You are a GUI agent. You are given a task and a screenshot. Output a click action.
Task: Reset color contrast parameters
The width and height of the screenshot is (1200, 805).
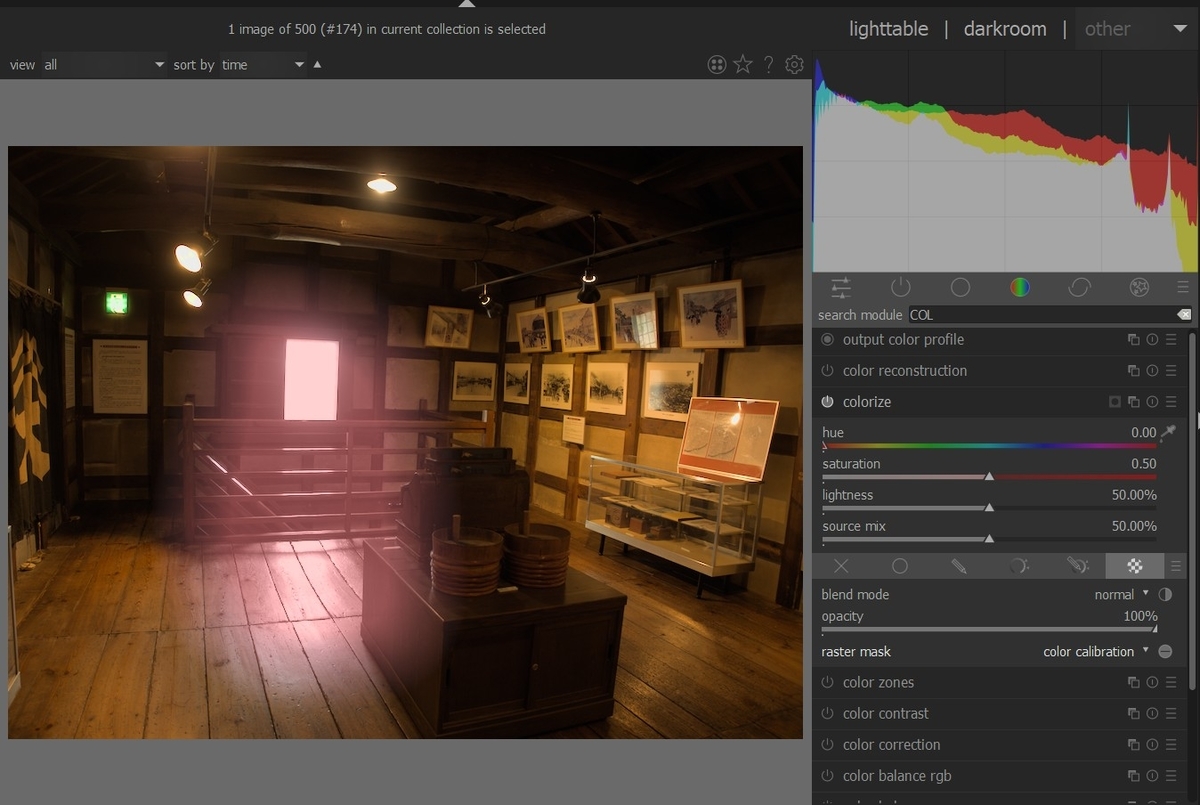click(1152, 714)
